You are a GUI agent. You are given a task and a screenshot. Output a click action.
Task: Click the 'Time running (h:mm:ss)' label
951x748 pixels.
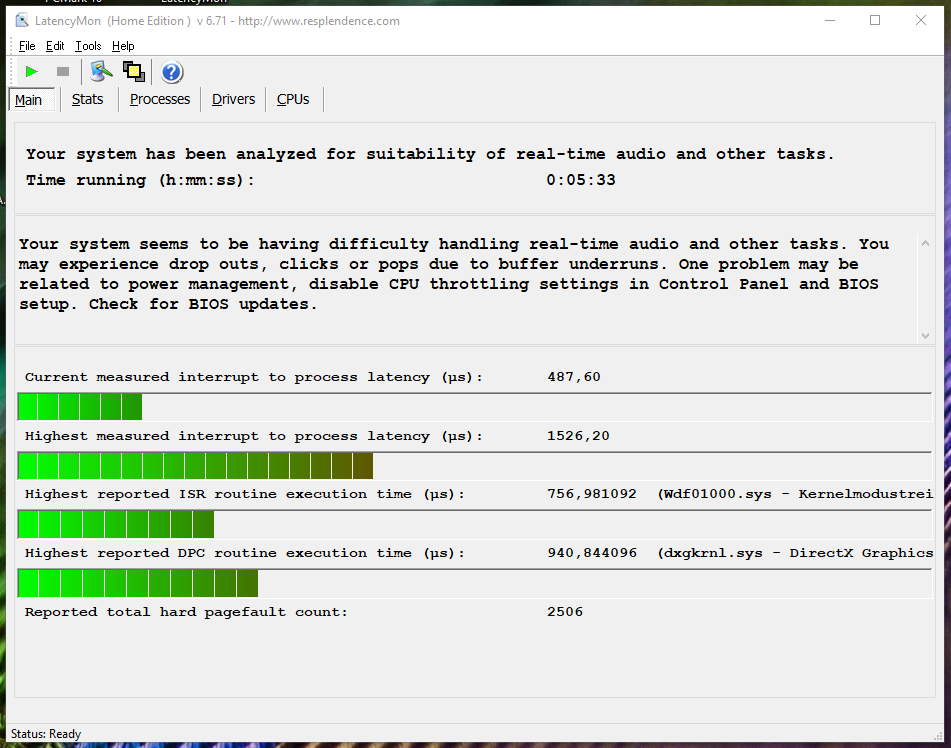point(140,180)
